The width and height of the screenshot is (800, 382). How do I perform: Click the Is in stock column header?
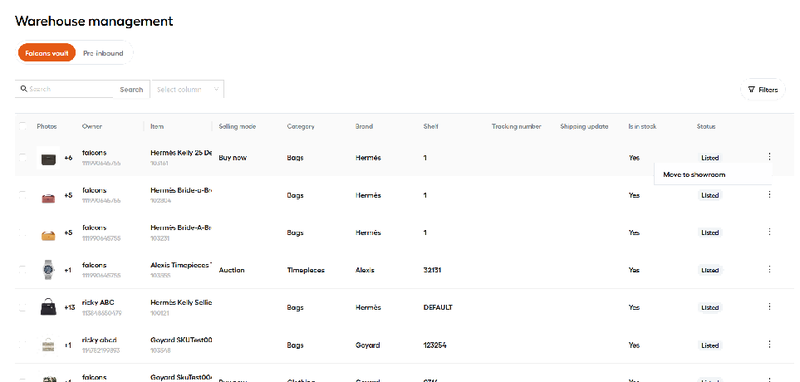(642, 126)
